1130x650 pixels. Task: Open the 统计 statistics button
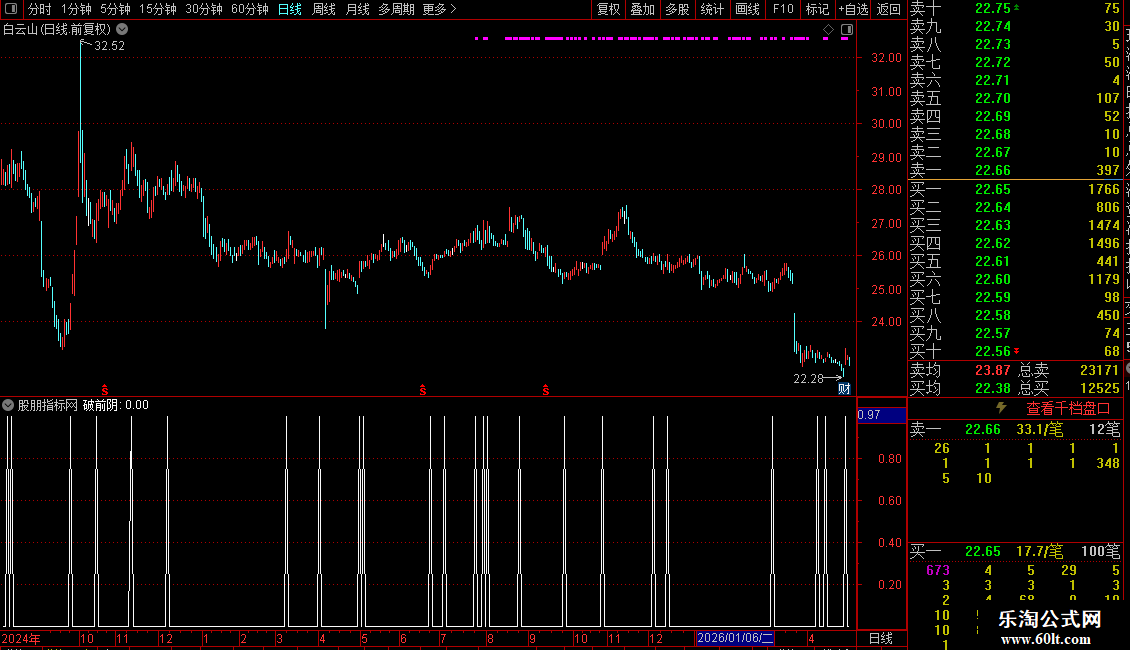point(712,9)
